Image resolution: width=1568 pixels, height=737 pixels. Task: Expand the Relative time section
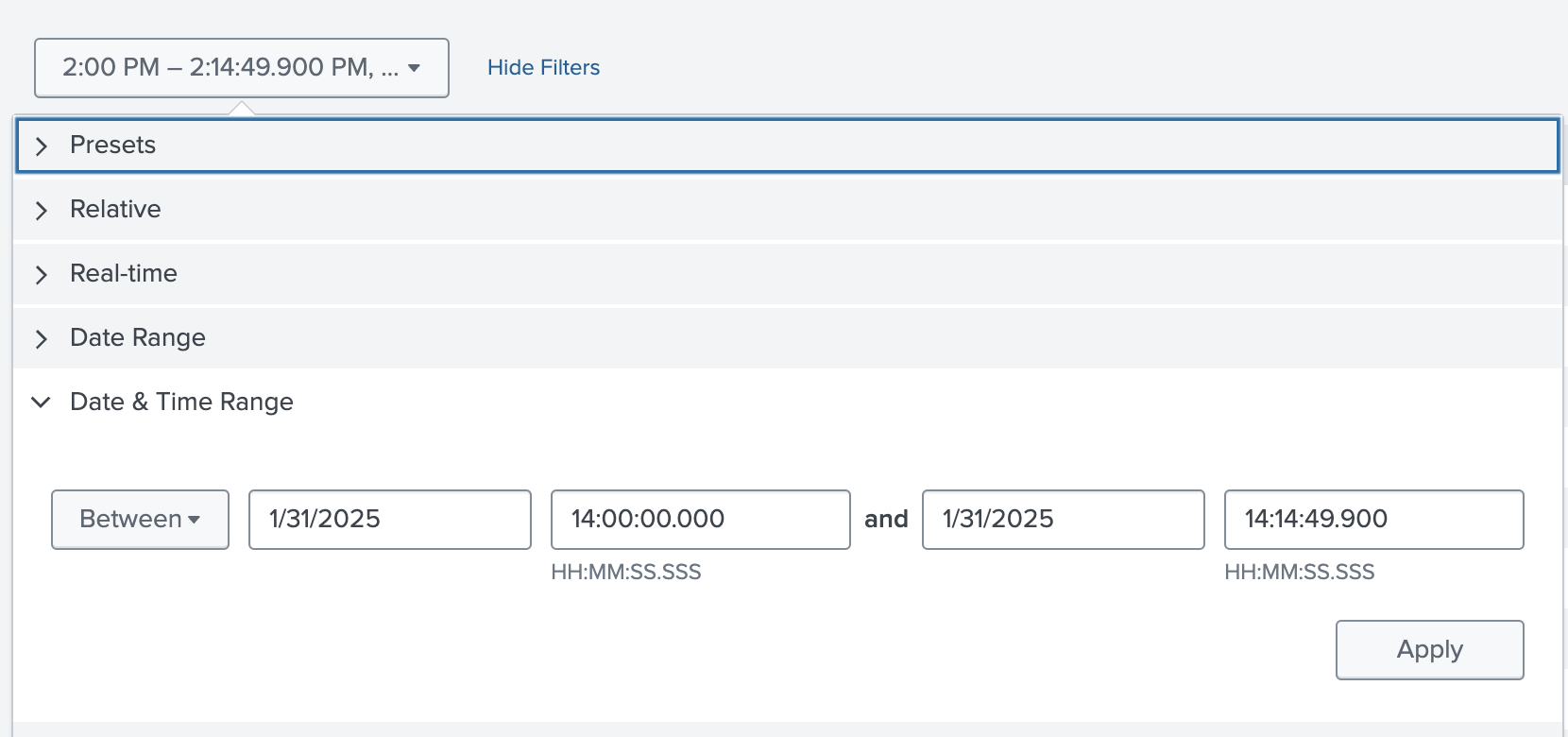115,209
